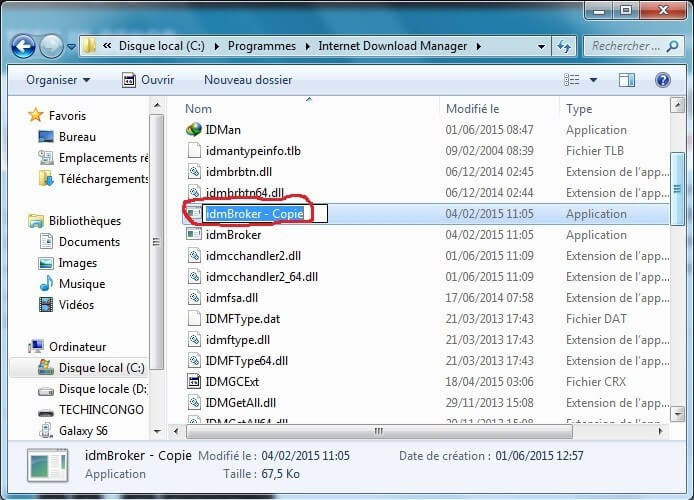Open address bar history dropdown
This screenshot has height=500, width=694.
pyautogui.click(x=541, y=46)
